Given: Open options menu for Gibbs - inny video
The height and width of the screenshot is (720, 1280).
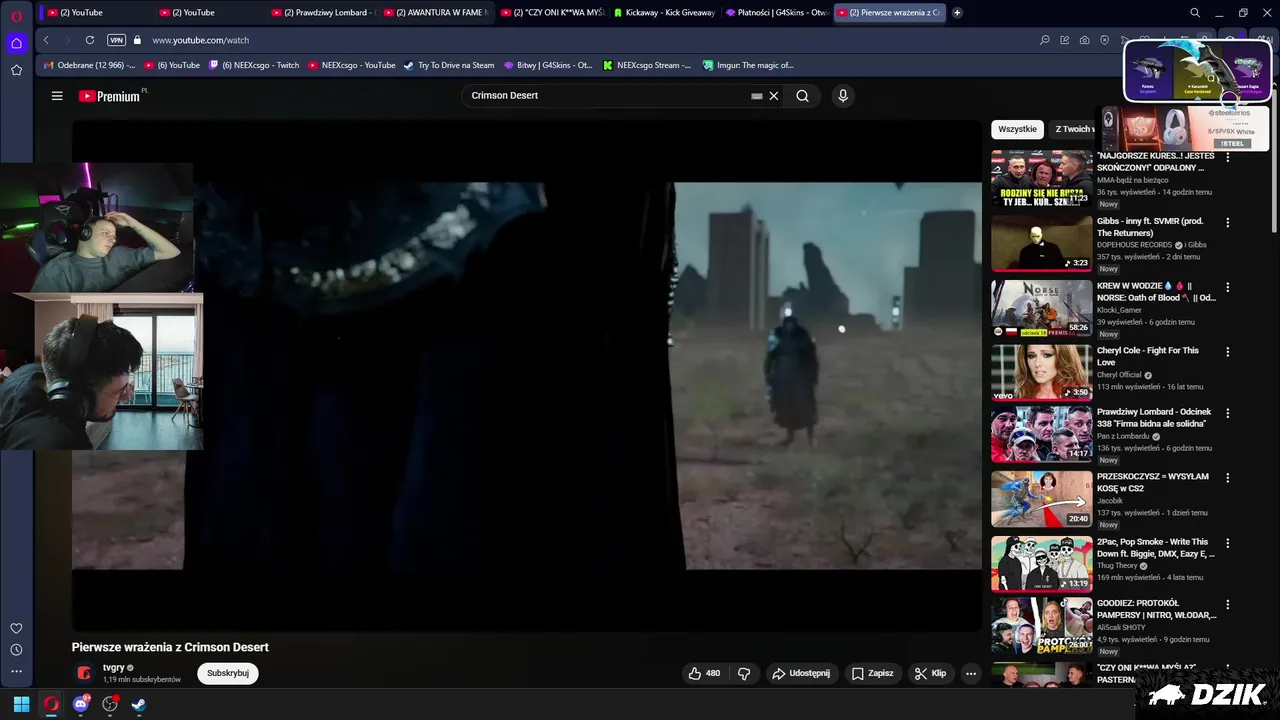Looking at the screenshot, I should [x=1228, y=222].
